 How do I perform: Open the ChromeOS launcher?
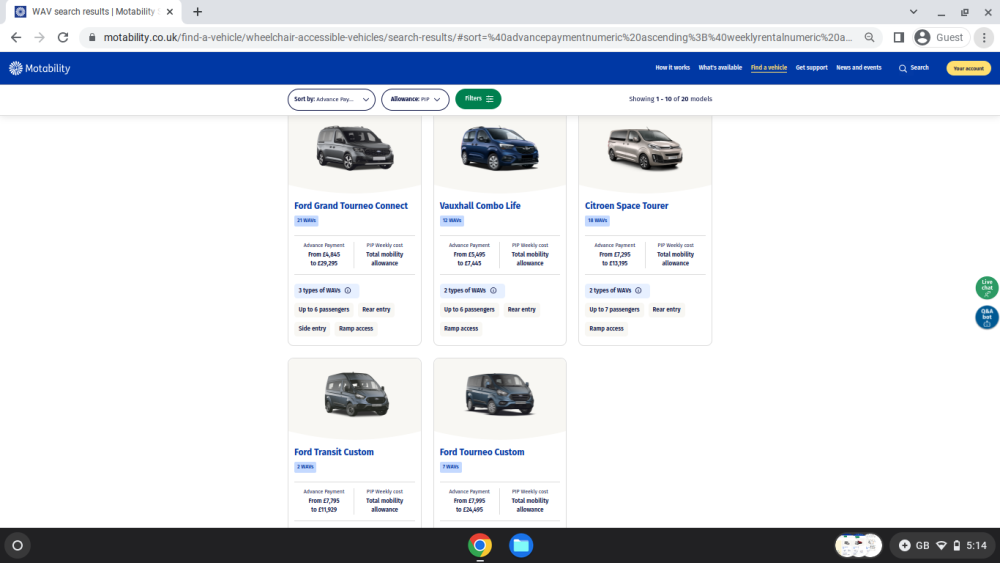[17, 546]
